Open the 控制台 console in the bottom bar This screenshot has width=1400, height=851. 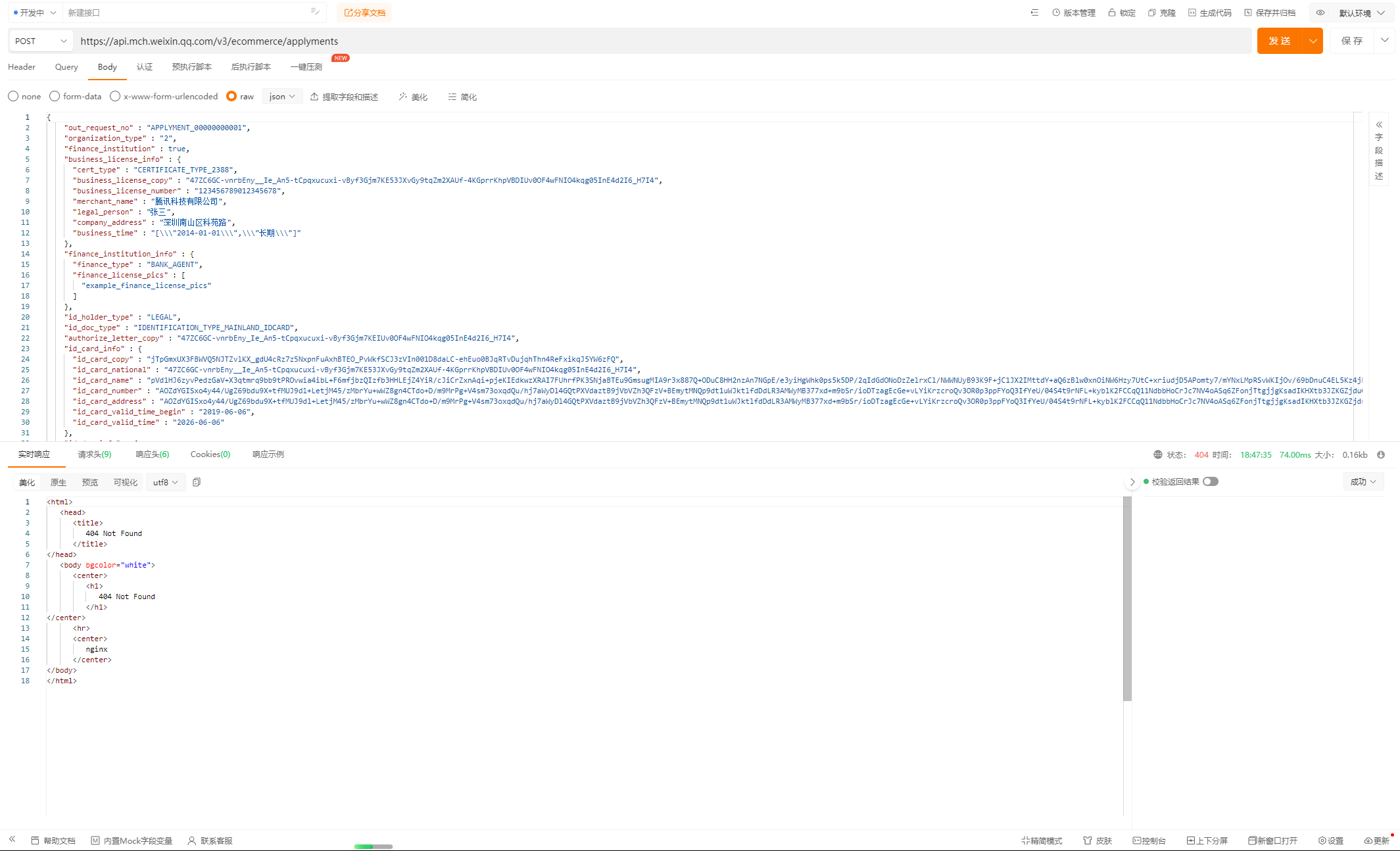(1149, 840)
